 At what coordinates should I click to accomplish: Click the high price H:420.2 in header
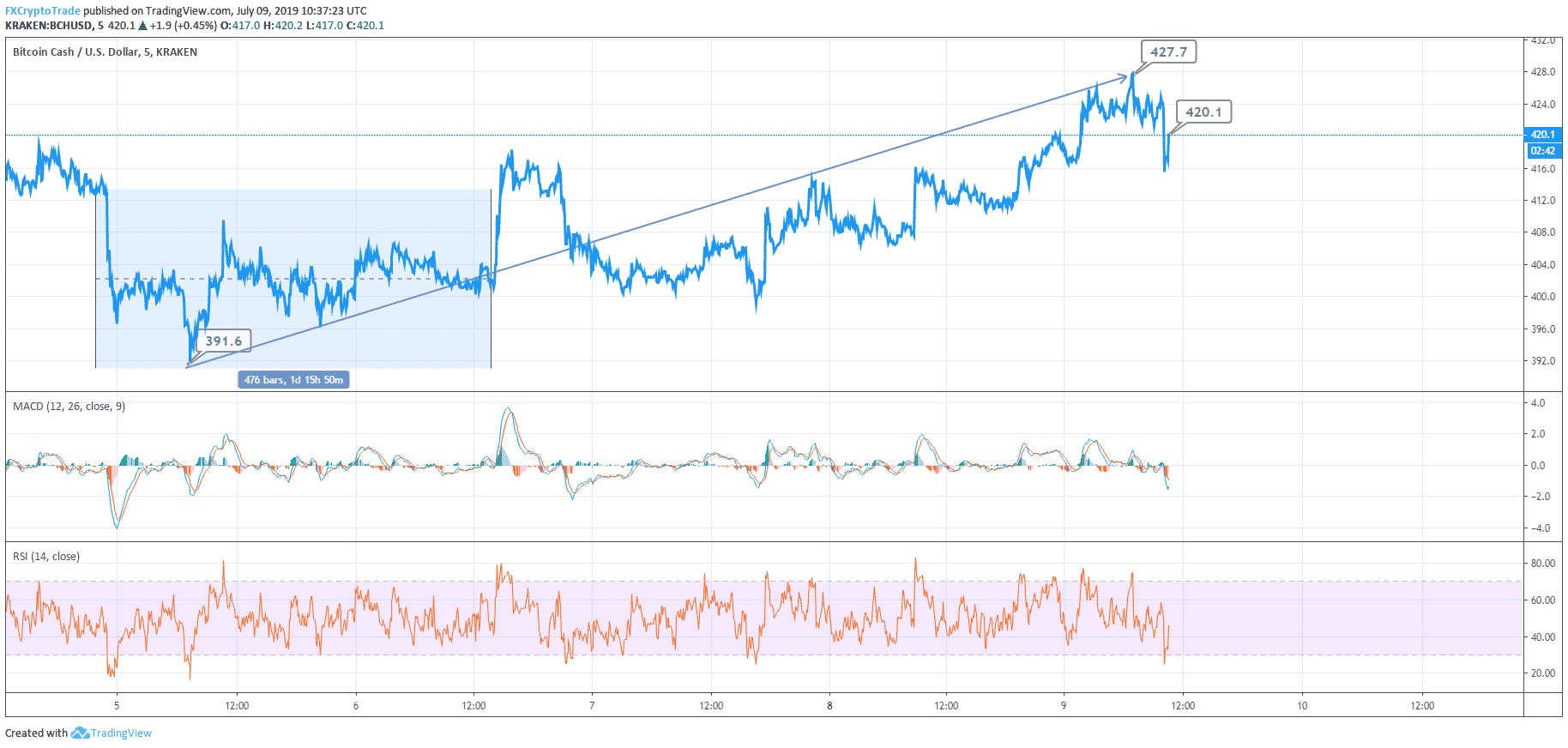point(283,26)
